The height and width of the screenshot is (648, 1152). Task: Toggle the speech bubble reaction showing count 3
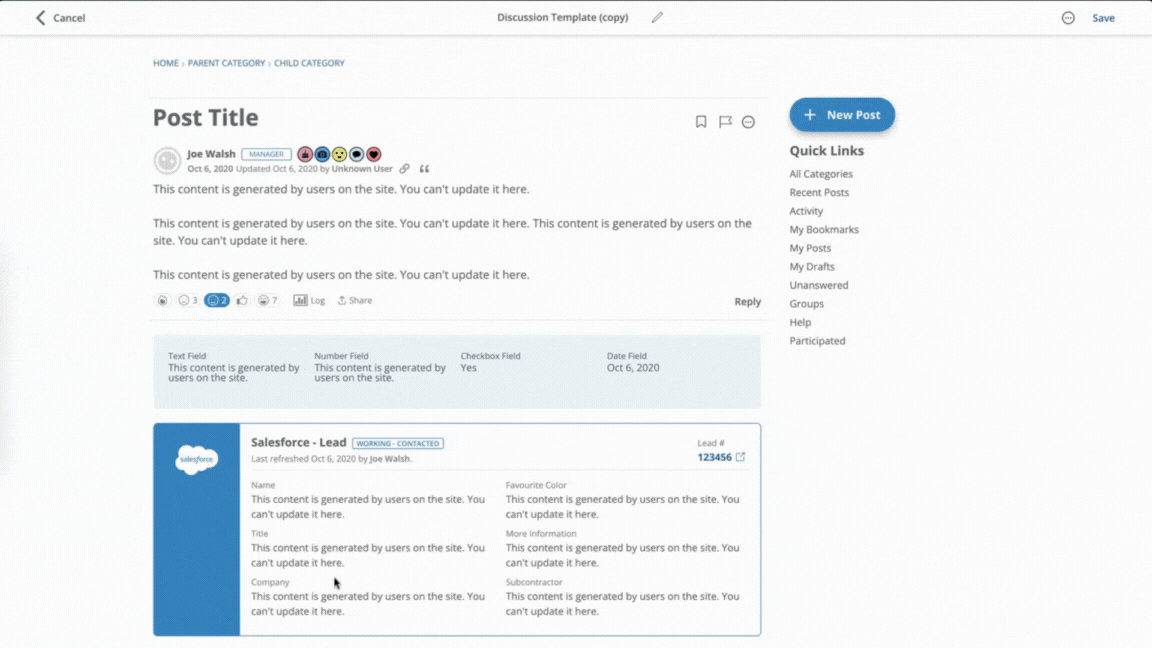point(188,299)
